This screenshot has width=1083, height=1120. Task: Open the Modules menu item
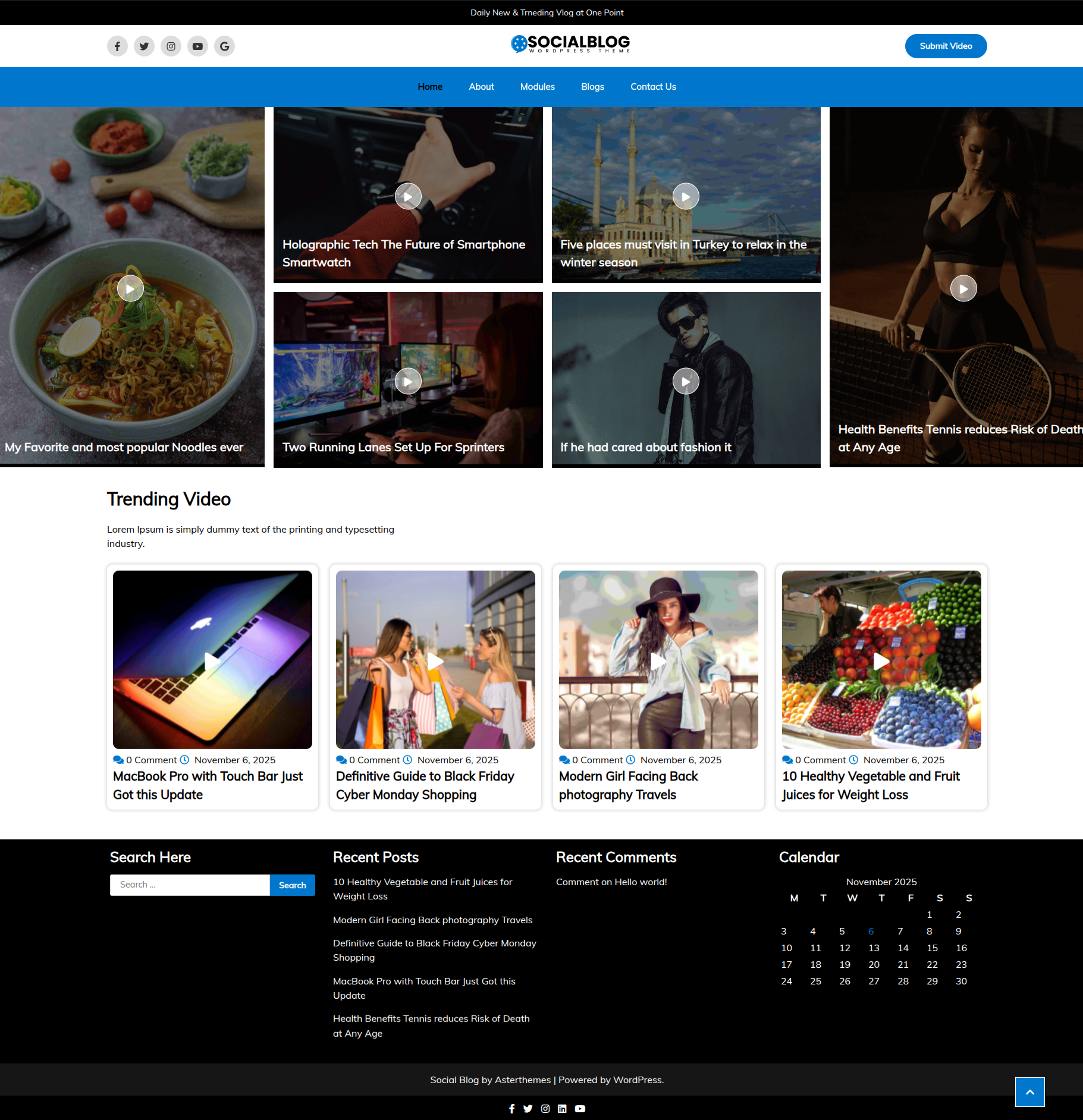pos(537,87)
